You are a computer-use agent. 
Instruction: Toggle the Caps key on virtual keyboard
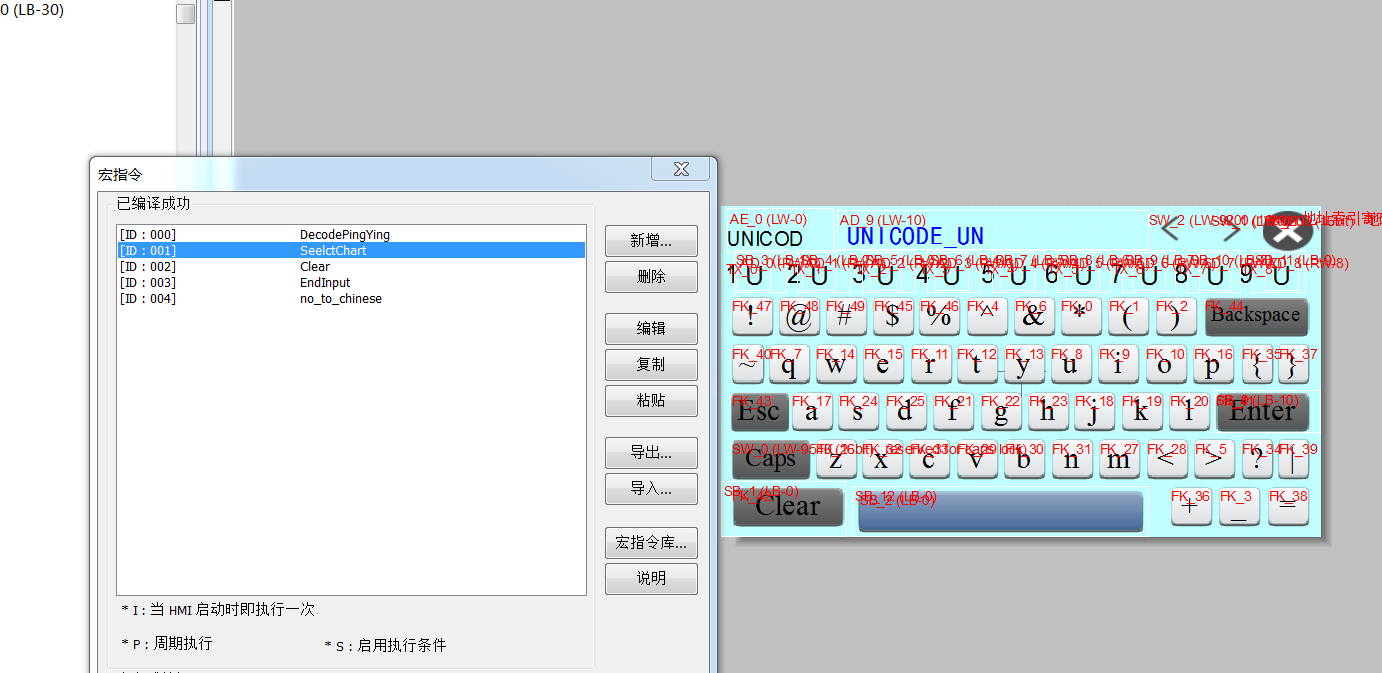point(770,460)
